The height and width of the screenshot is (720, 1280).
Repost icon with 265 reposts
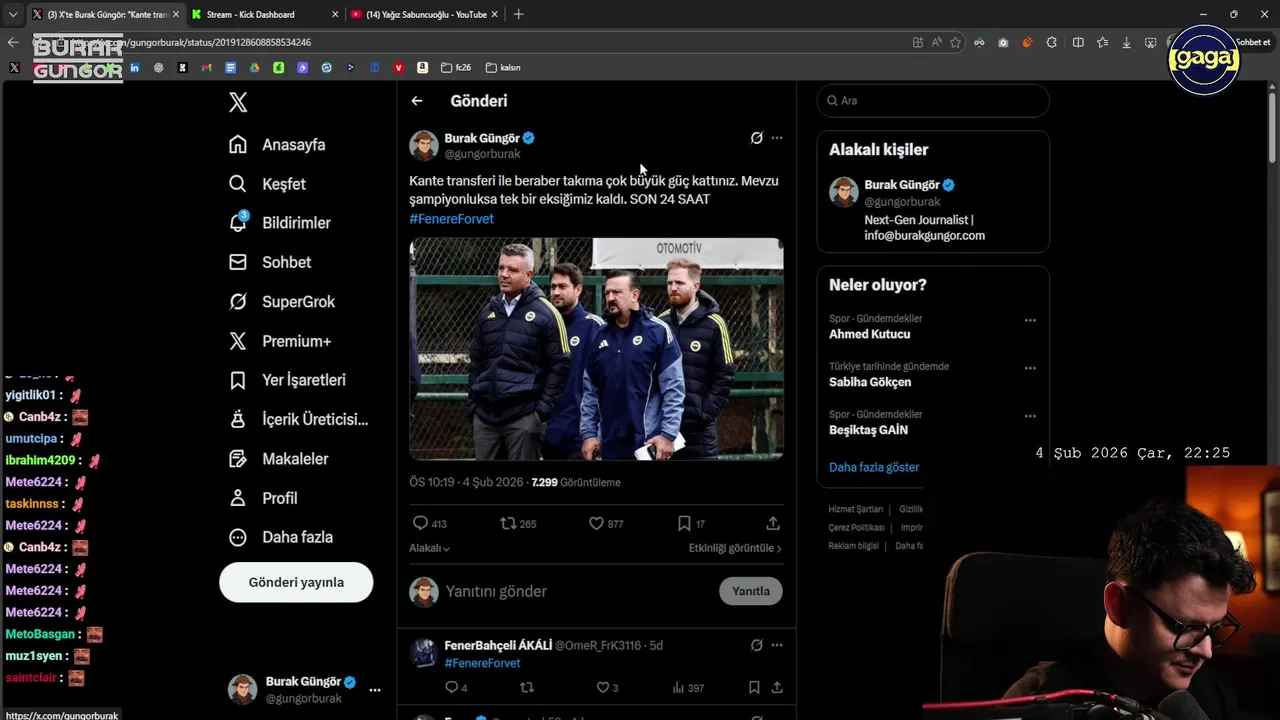[x=508, y=523]
